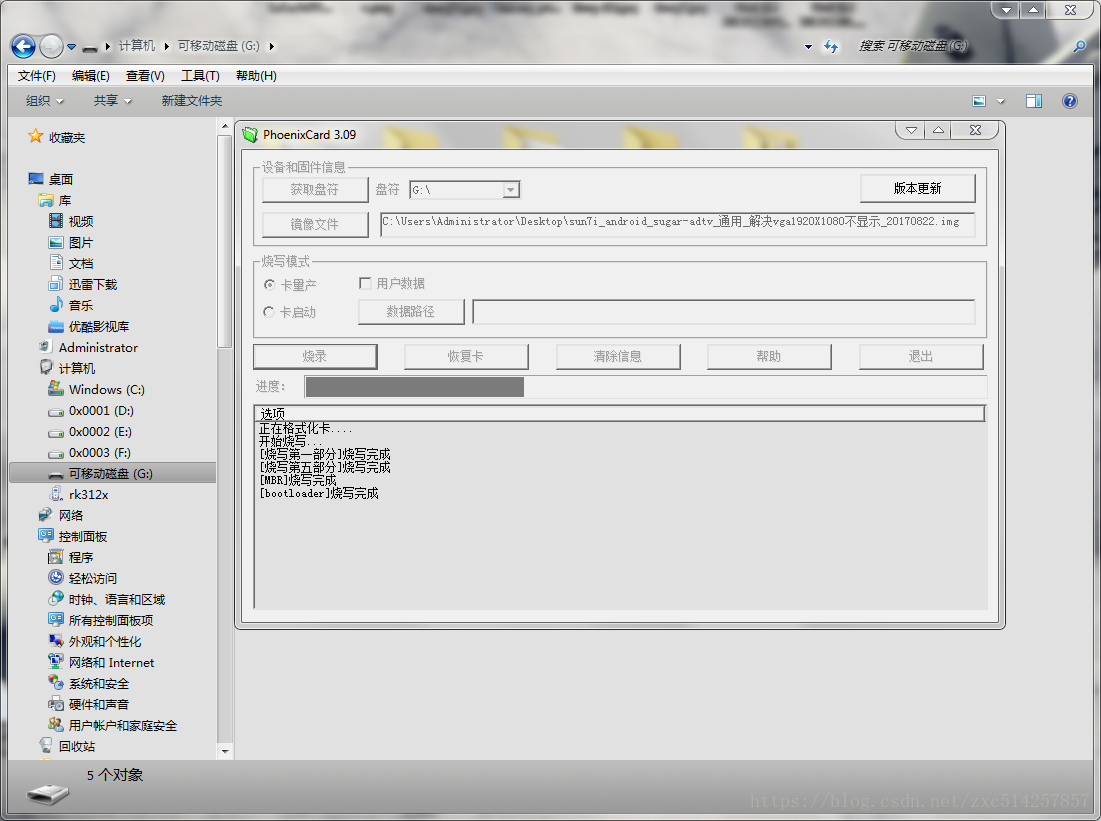Click the back navigation arrow in Explorer
The width and height of the screenshot is (1101, 821).
(x=23, y=46)
